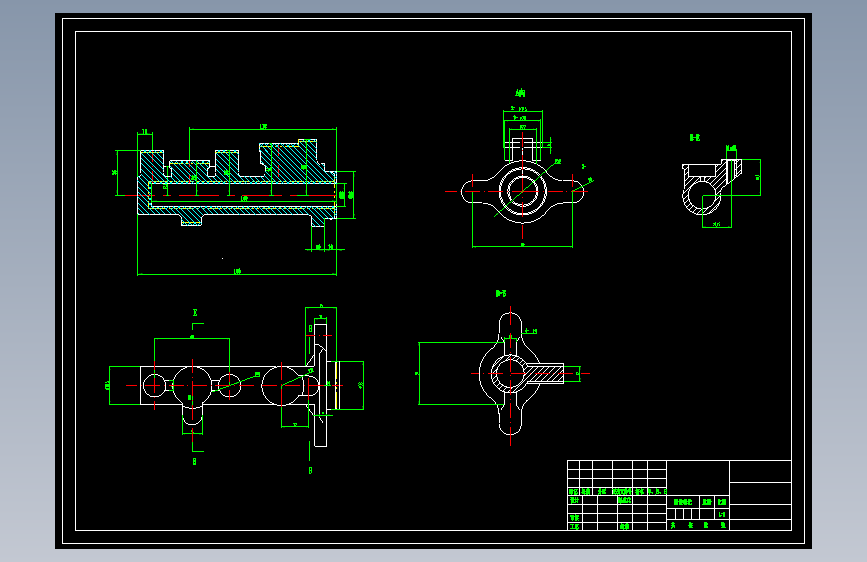
Task: Click the small "11" dimension at the section's top-left
Action: 145,132
